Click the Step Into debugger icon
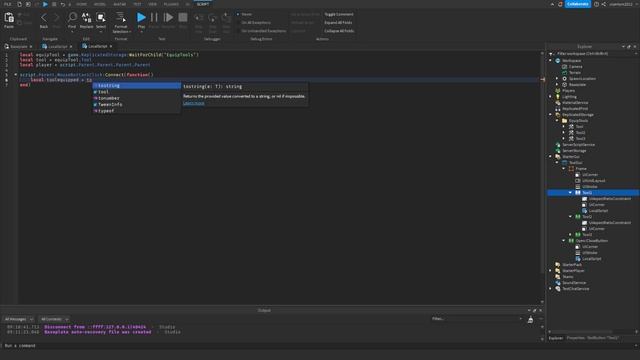 click(x=198, y=18)
